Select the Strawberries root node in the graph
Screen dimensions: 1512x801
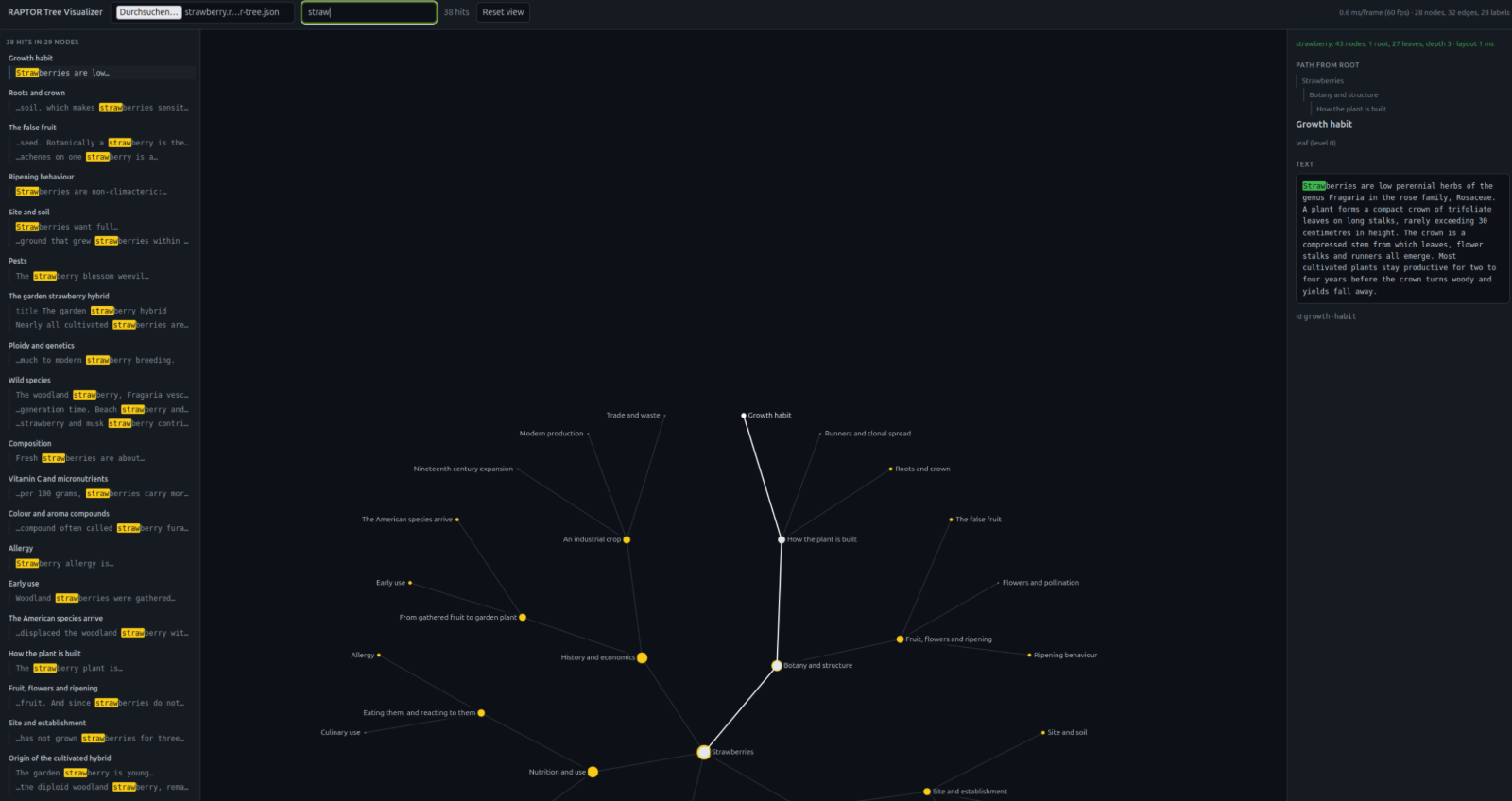pos(704,752)
